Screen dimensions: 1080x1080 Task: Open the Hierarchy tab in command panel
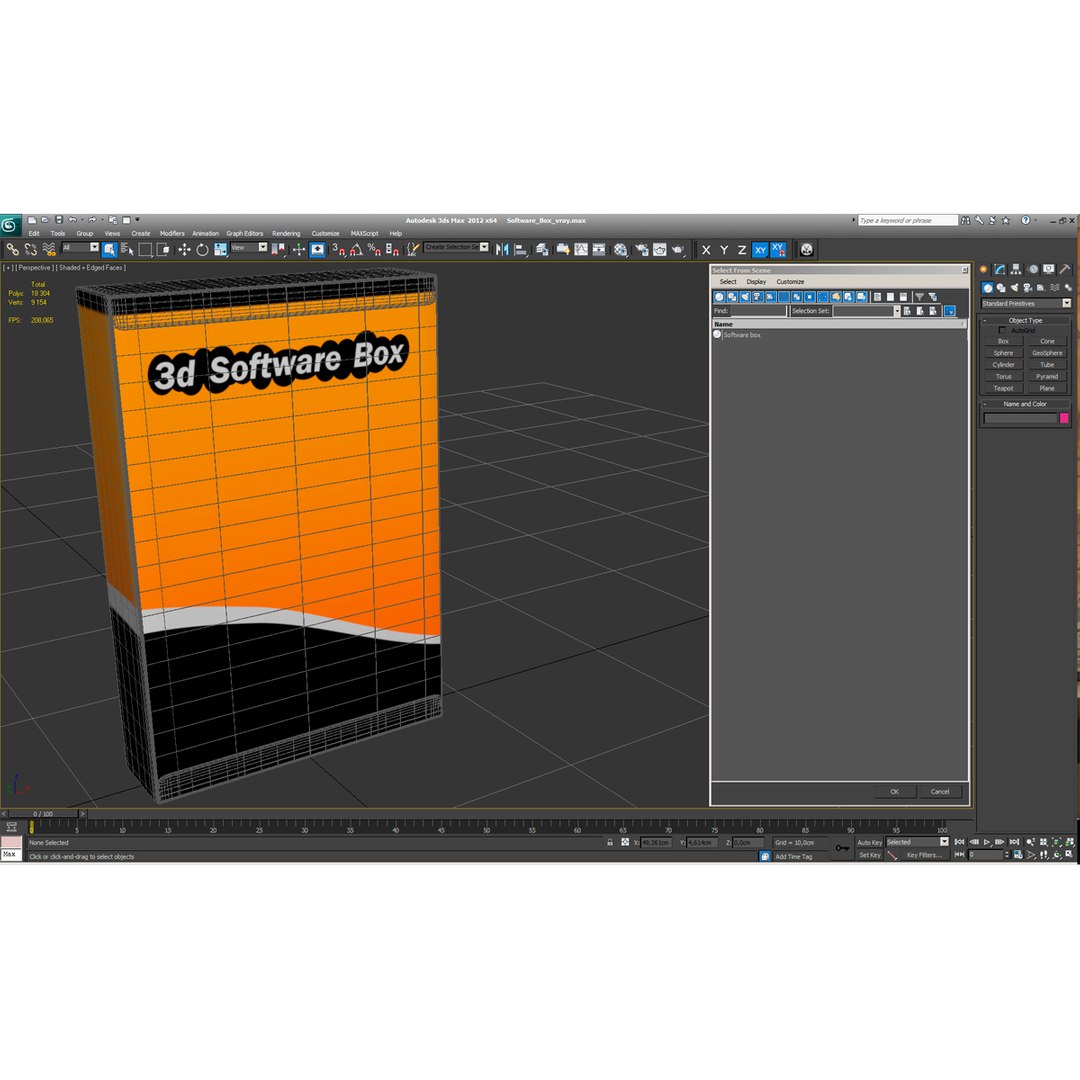tap(1016, 269)
